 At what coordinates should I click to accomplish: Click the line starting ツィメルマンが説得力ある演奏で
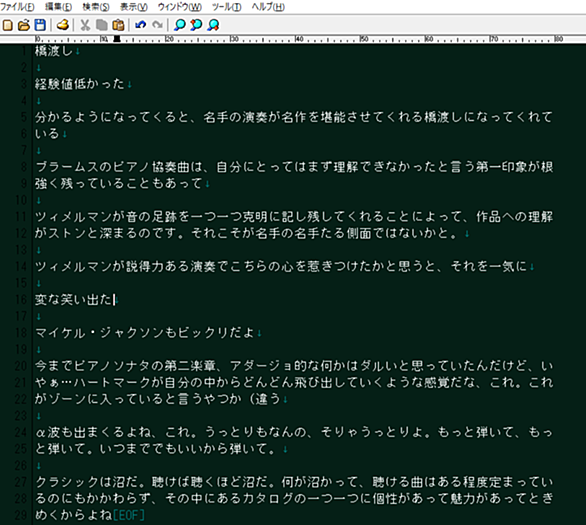(281, 266)
